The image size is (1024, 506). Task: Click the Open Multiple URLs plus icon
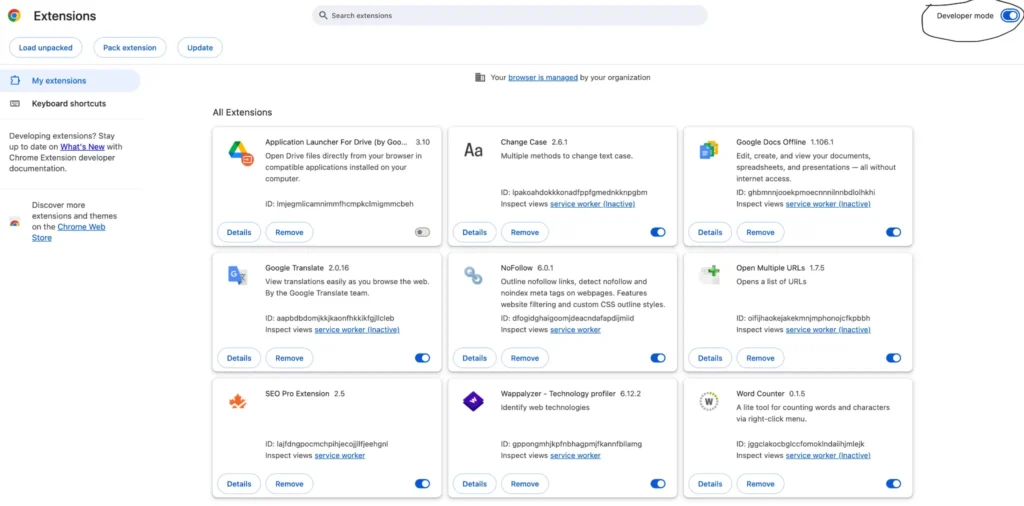(709, 274)
